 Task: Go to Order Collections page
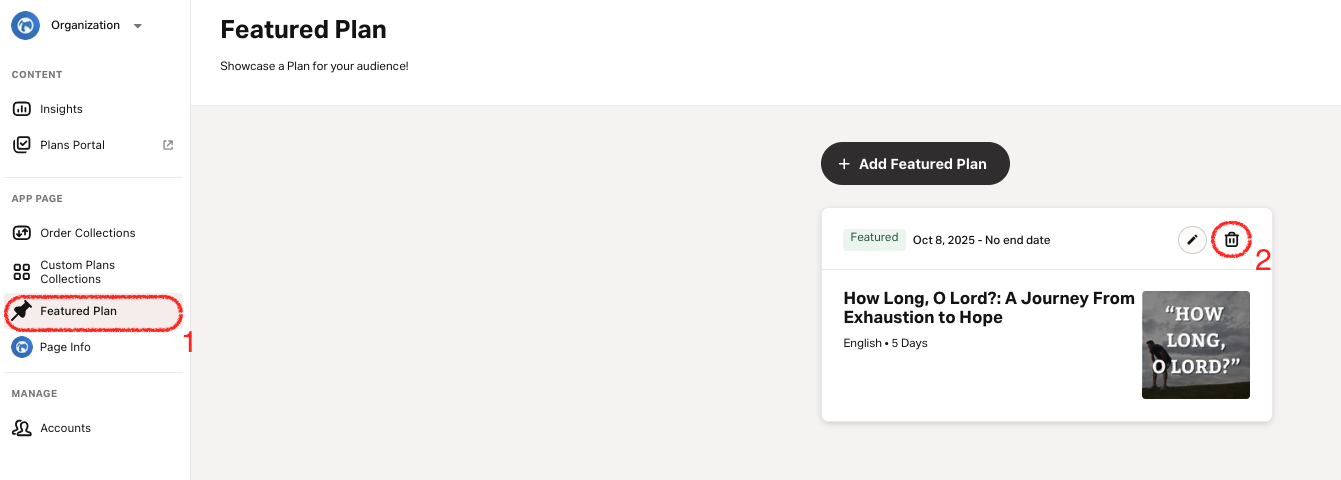pyautogui.click(x=87, y=233)
